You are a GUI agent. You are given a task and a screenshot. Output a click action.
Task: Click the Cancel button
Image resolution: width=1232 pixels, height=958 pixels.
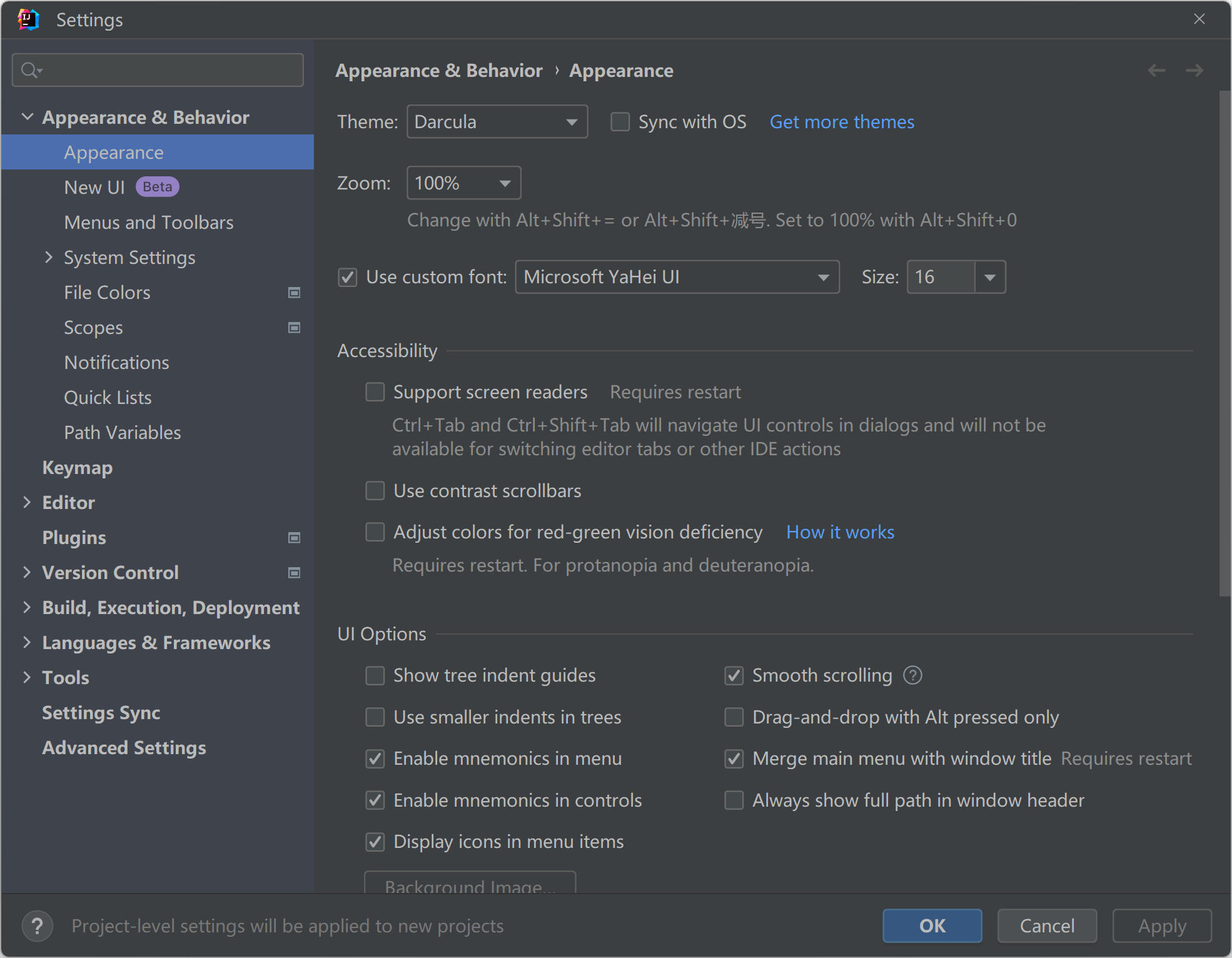[x=1048, y=925]
